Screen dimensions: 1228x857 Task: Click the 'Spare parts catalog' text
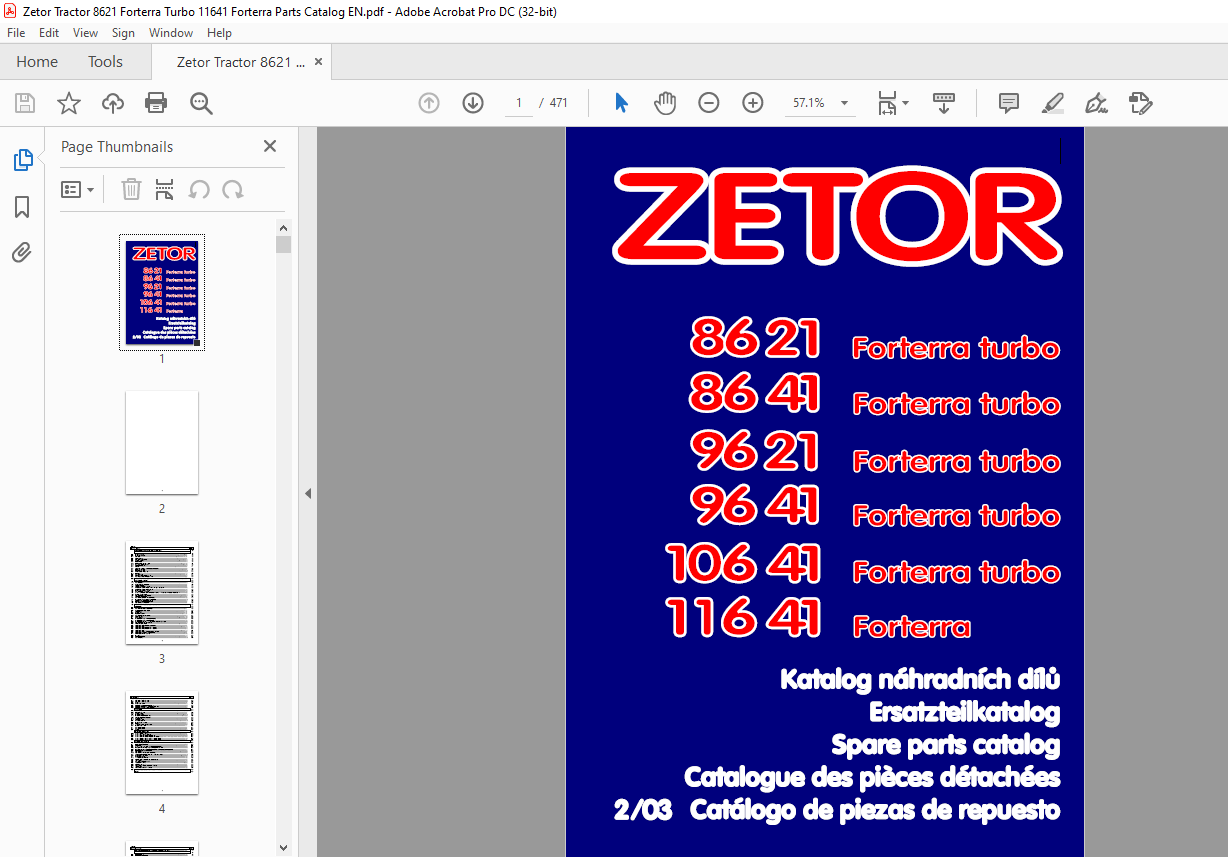pyautogui.click(x=945, y=745)
